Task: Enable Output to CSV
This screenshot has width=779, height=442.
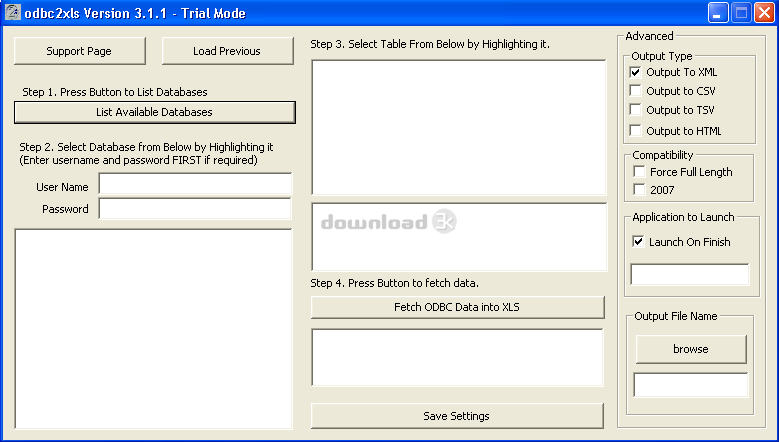Action: (x=635, y=90)
